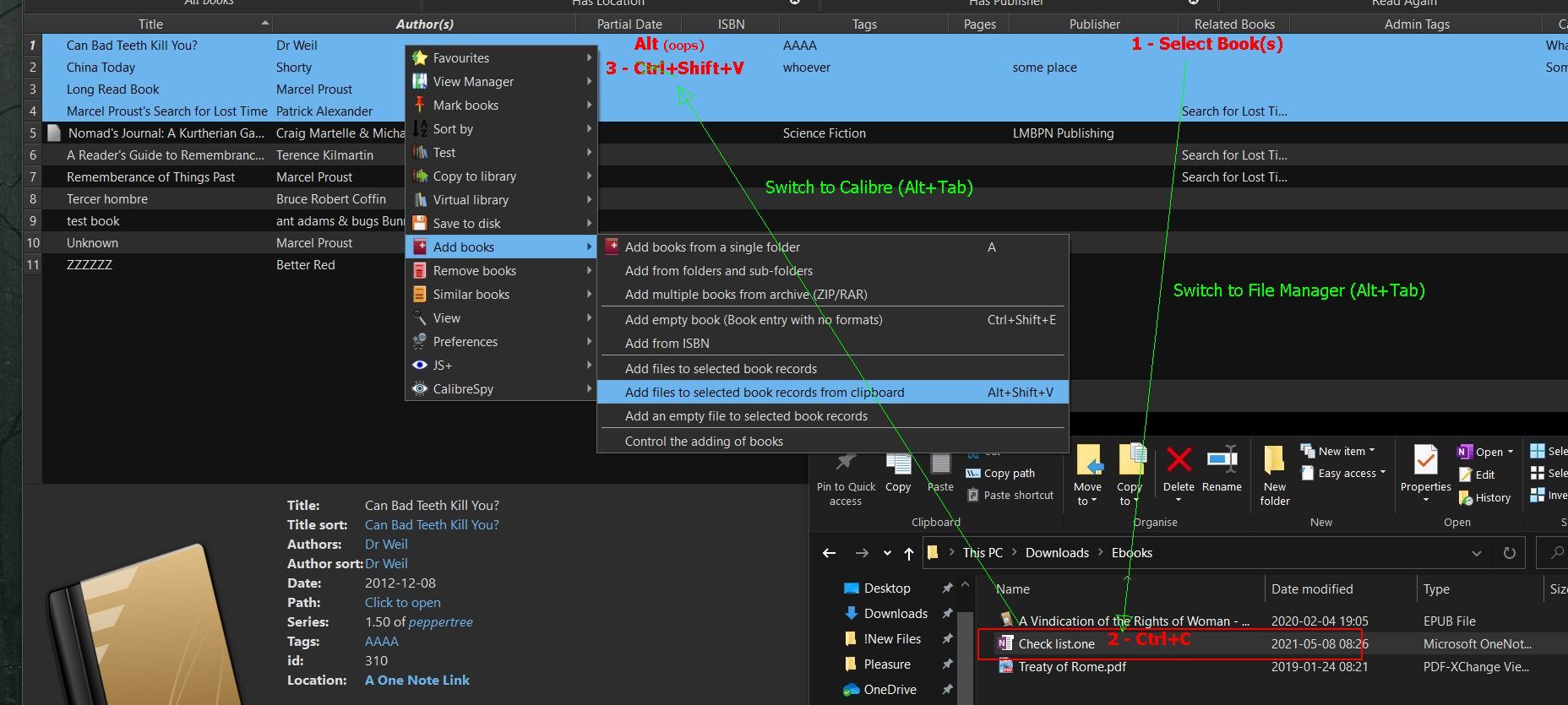The image size is (1568, 705).
Task: Choose Add books from a single folder
Action: tap(832, 247)
